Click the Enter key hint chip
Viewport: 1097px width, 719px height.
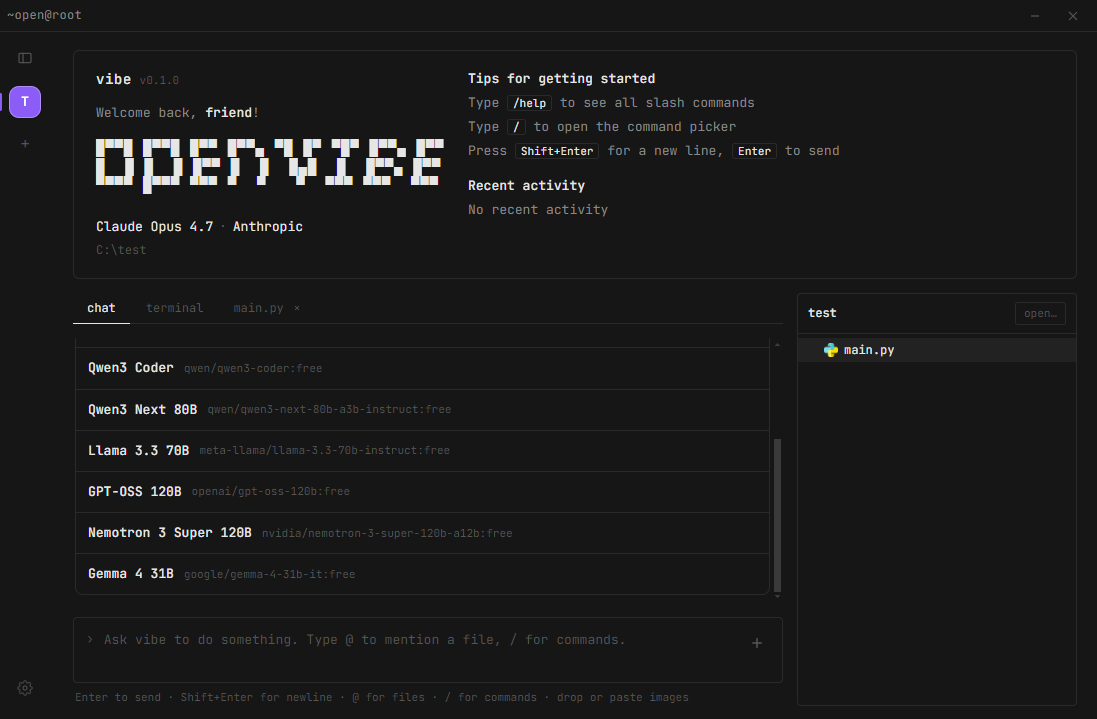754,151
